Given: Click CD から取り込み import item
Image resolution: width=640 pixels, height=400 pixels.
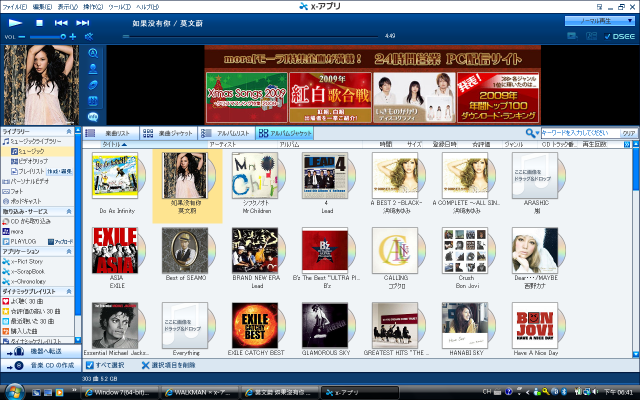Looking at the screenshot, I should (x=27, y=221).
